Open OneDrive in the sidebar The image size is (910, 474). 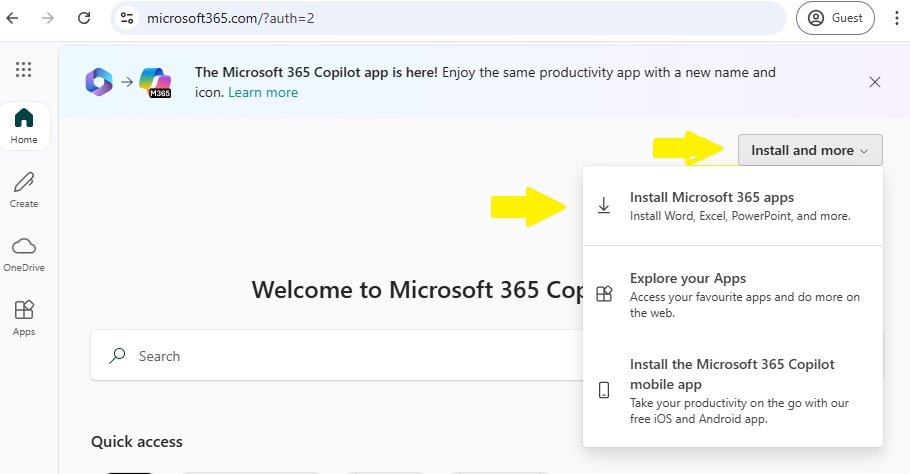pyautogui.click(x=24, y=254)
